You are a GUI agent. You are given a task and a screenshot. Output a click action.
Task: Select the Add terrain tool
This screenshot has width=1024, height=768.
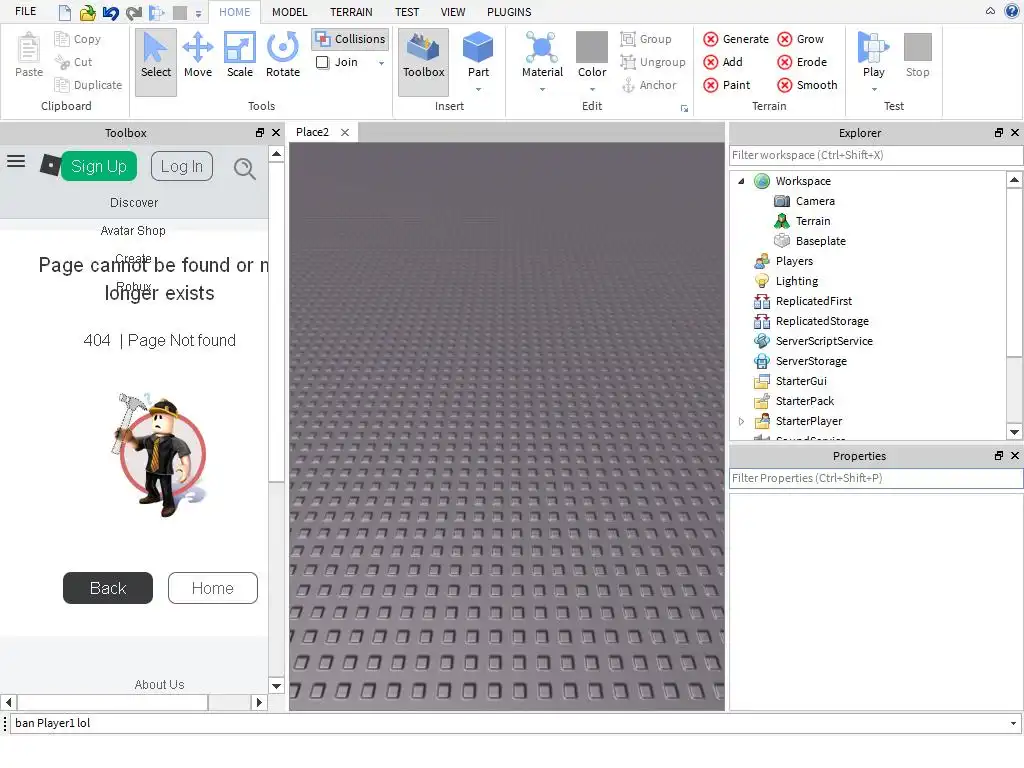pyautogui.click(x=723, y=62)
